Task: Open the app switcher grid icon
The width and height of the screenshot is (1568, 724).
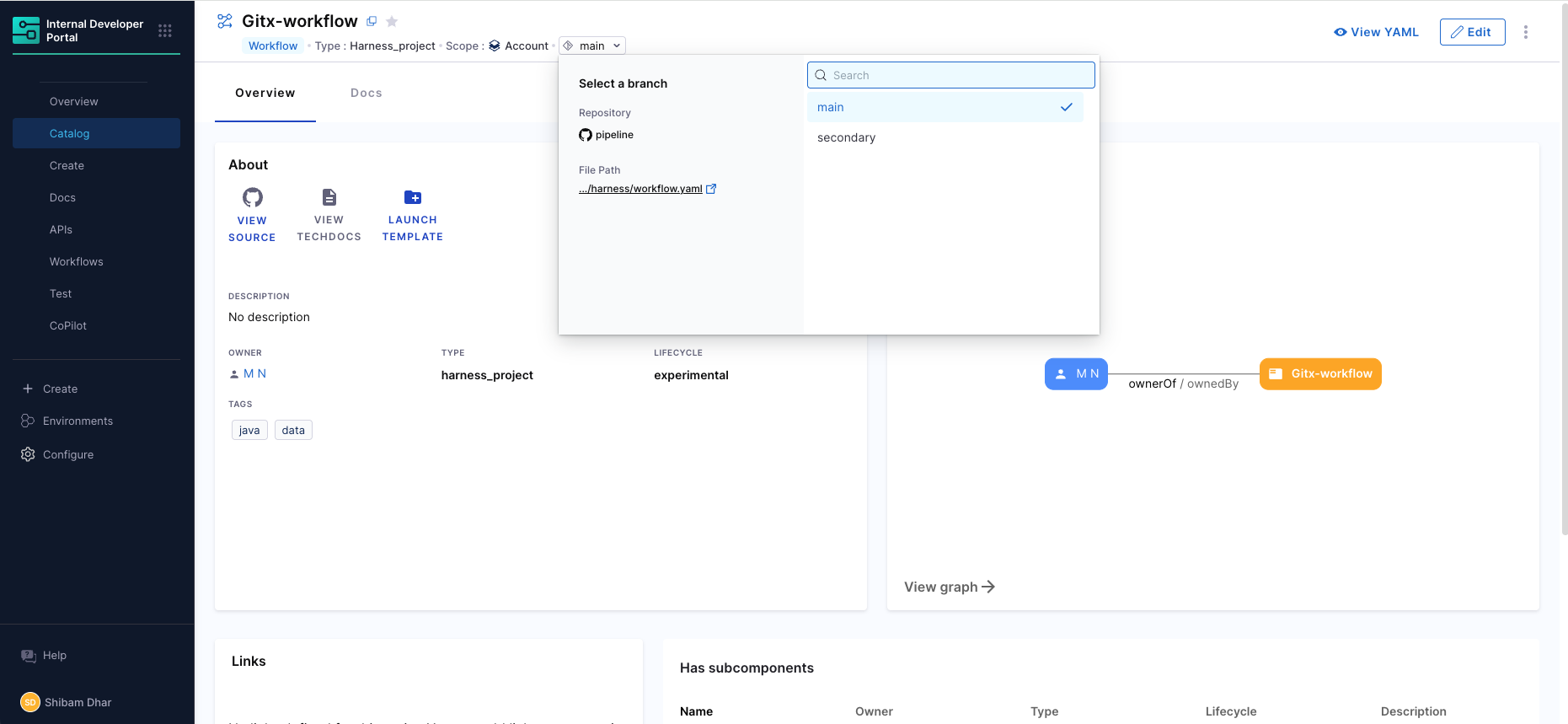Action: 165,30
